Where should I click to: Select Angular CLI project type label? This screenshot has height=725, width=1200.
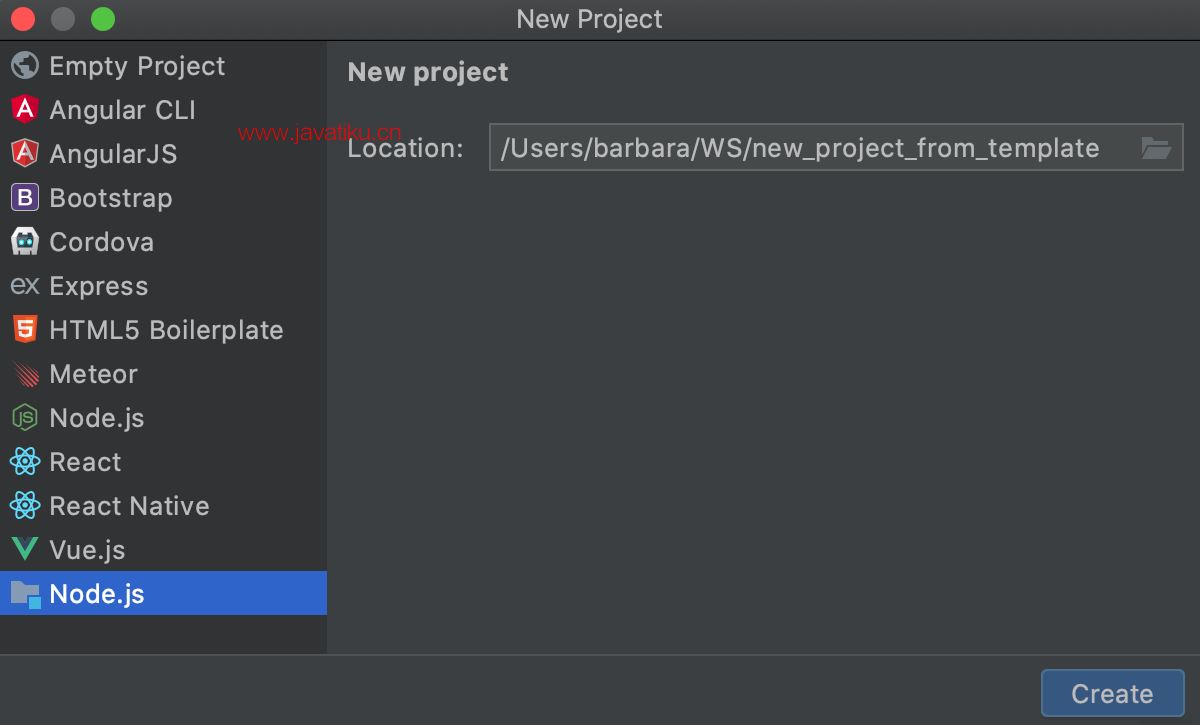pyautogui.click(x=122, y=110)
